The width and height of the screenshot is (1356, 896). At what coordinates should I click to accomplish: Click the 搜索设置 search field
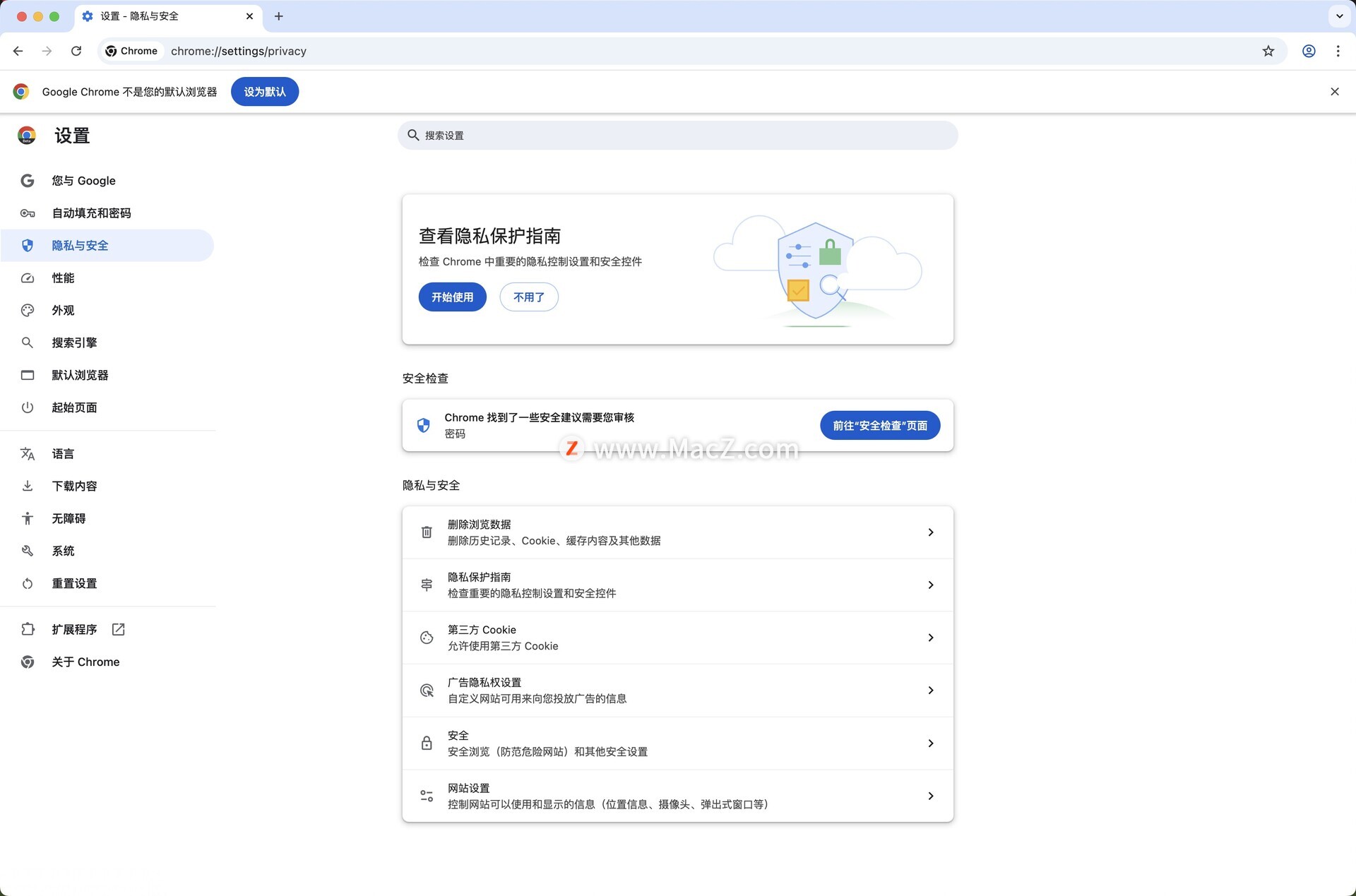[x=678, y=135]
